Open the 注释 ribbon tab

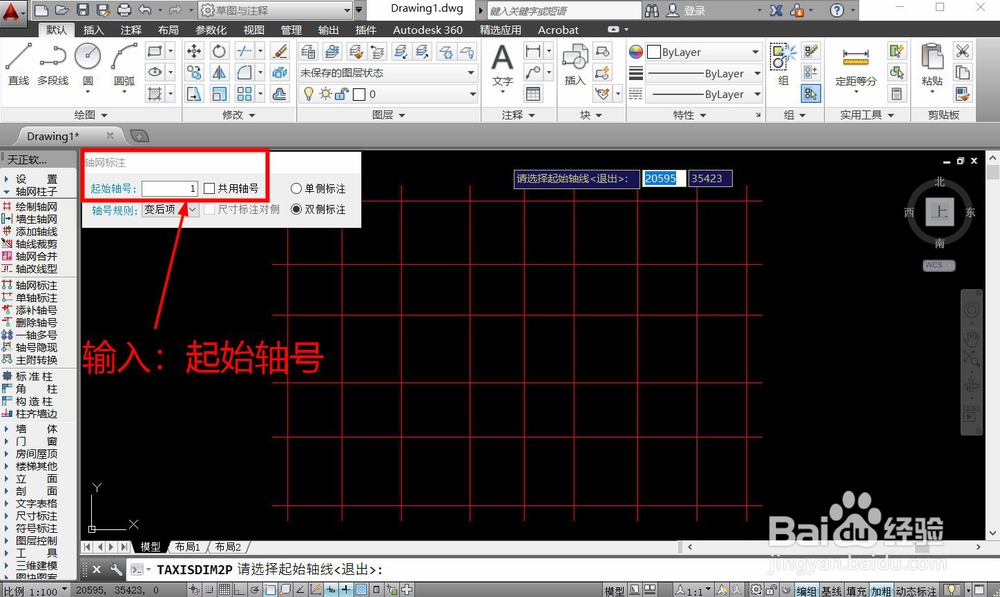[131, 29]
